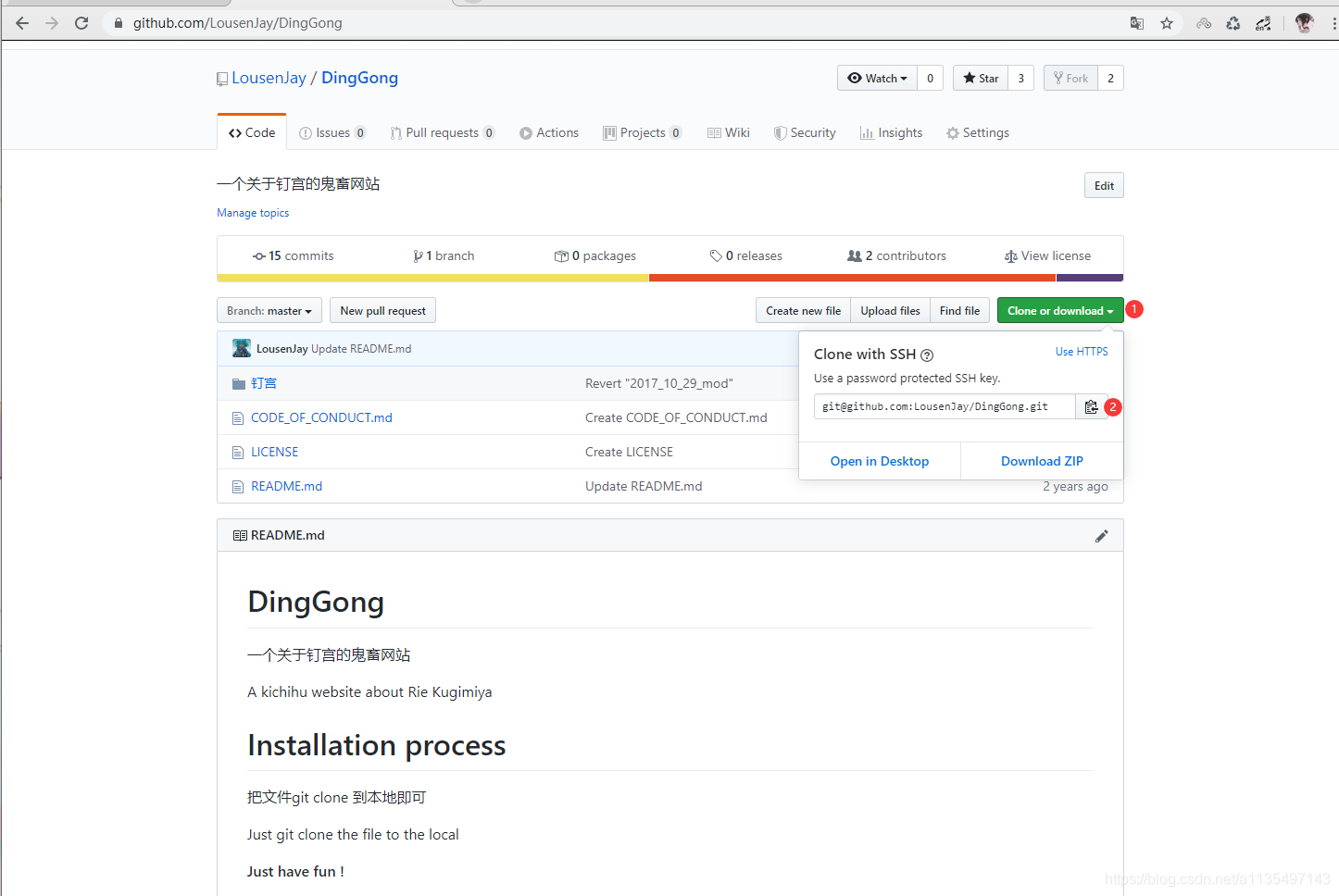Edit README.md with pencil icon
This screenshot has width=1339, height=896.
[1101, 536]
